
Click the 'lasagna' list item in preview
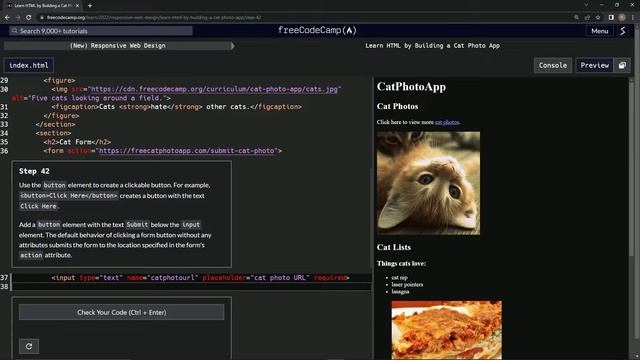(400, 291)
